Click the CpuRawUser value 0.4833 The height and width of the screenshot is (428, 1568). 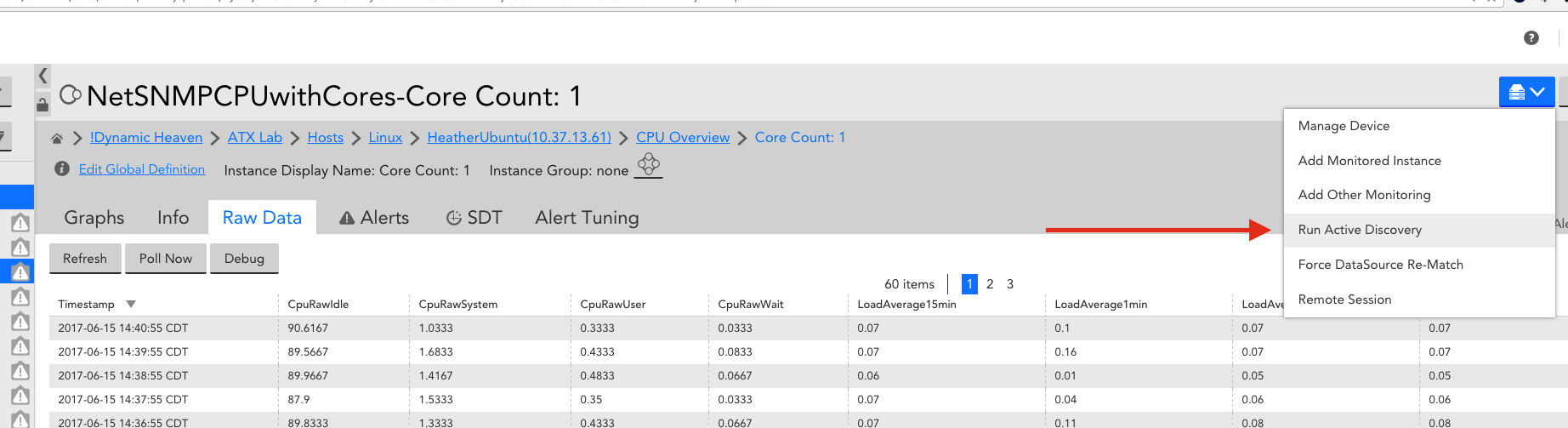pyautogui.click(x=598, y=376)
